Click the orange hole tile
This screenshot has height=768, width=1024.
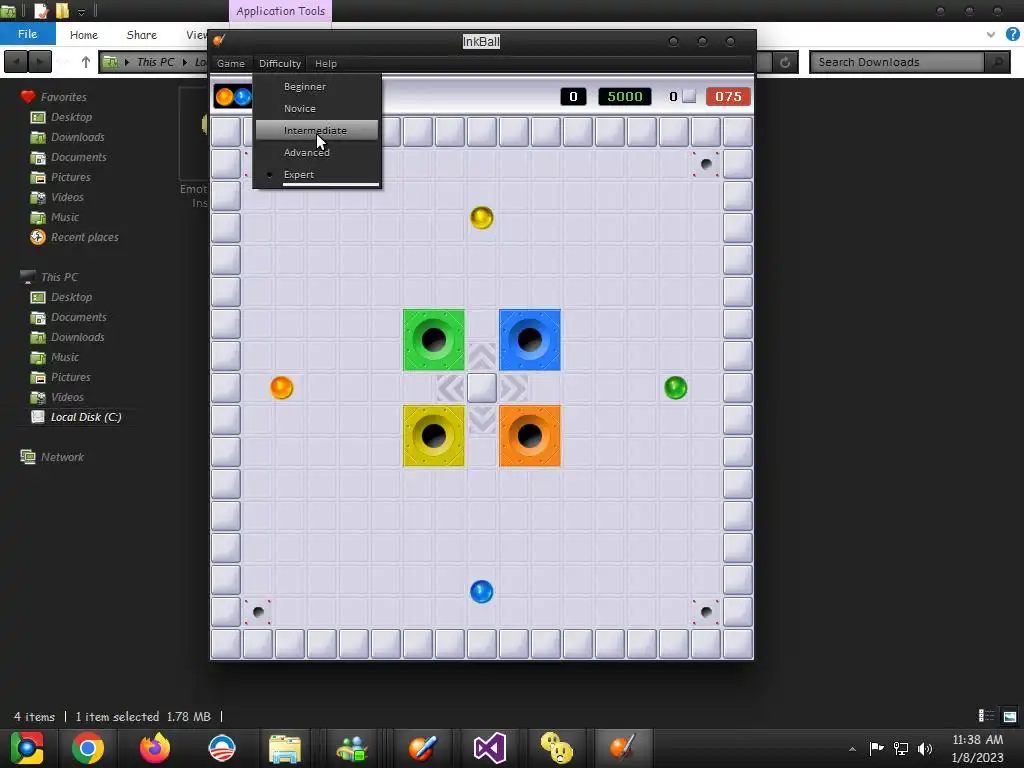pos(530,436)
